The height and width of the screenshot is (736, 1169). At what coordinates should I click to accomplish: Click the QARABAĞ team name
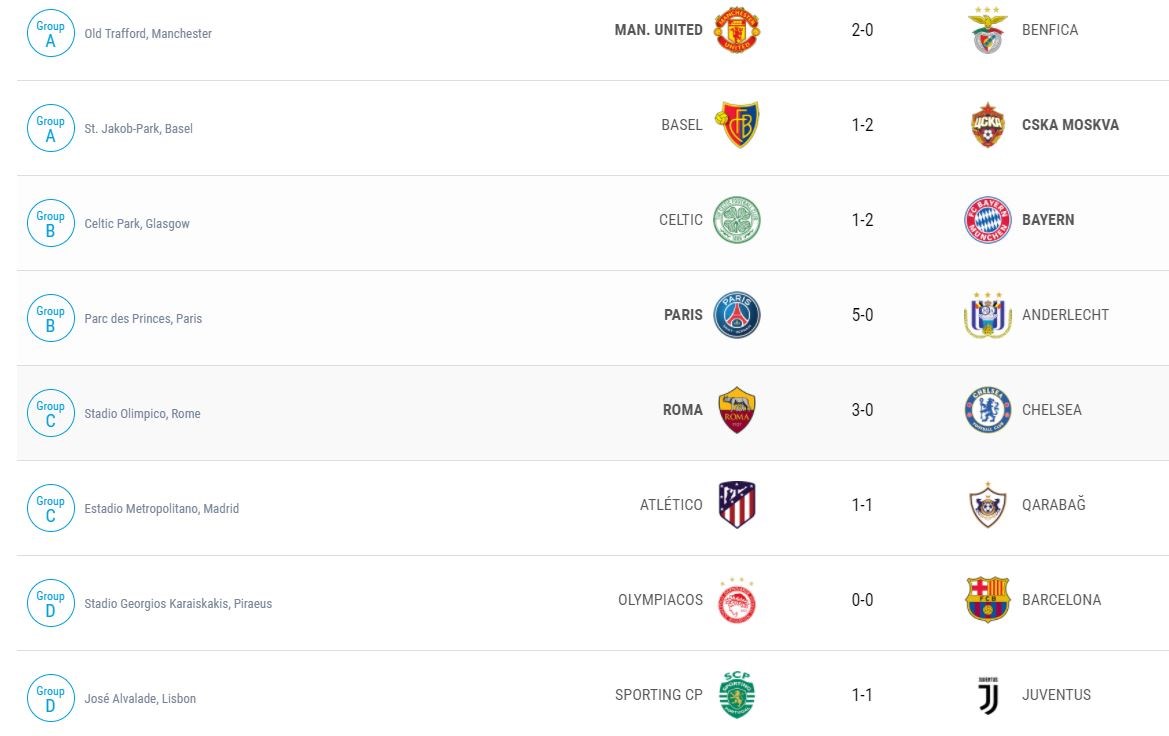tap(1053, 505)
